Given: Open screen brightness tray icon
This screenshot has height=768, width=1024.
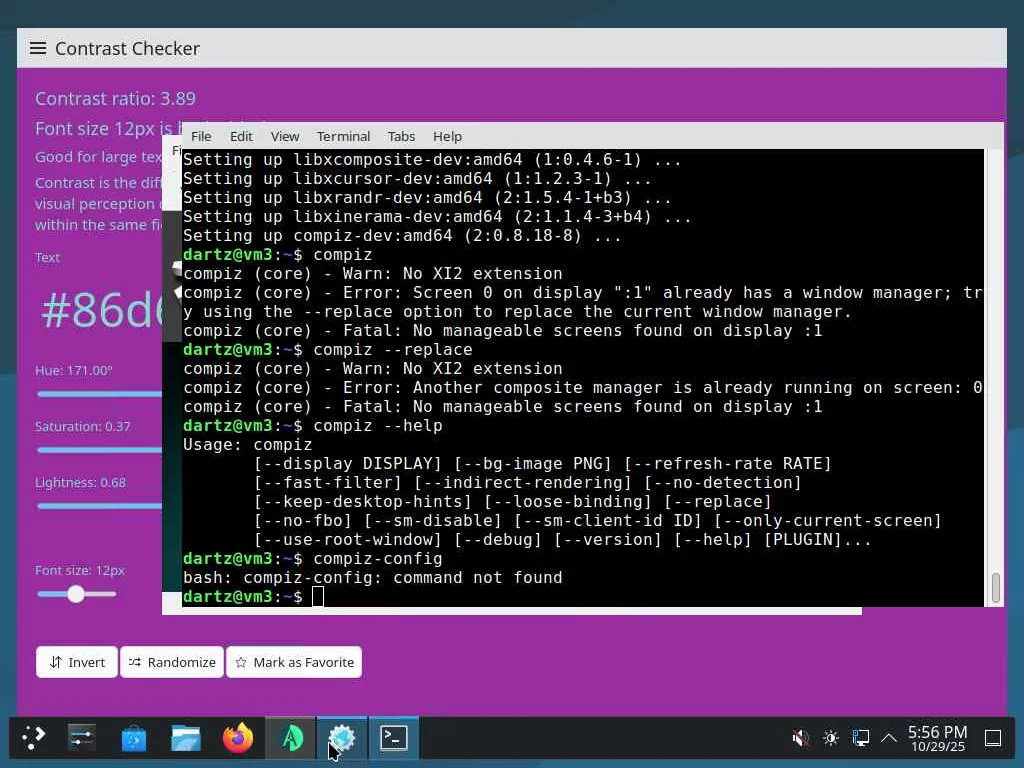Looking at the screenshot, I should click(x=831, y=738).
